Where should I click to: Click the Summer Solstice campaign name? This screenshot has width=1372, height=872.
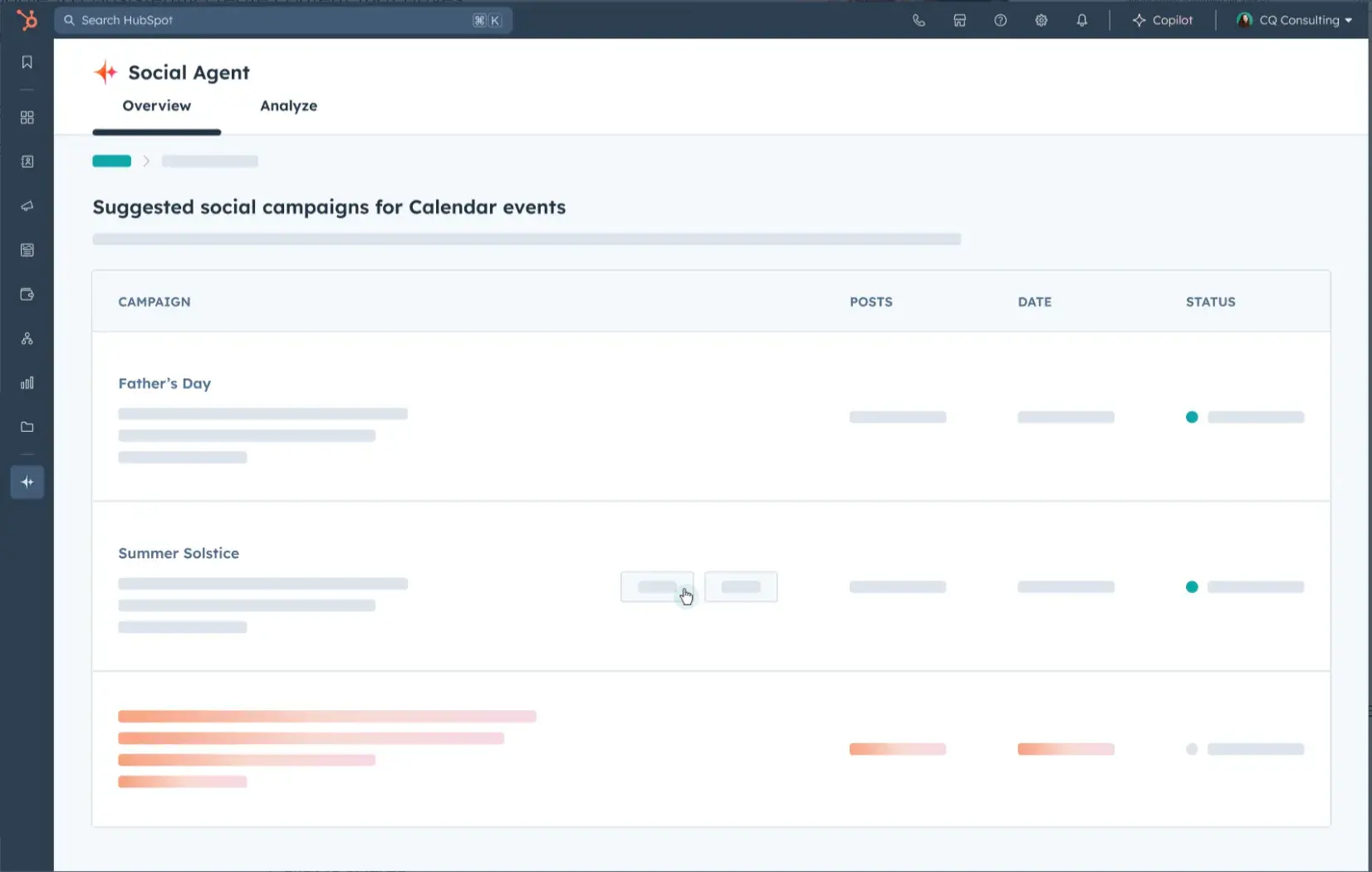[x=179, y=553]
